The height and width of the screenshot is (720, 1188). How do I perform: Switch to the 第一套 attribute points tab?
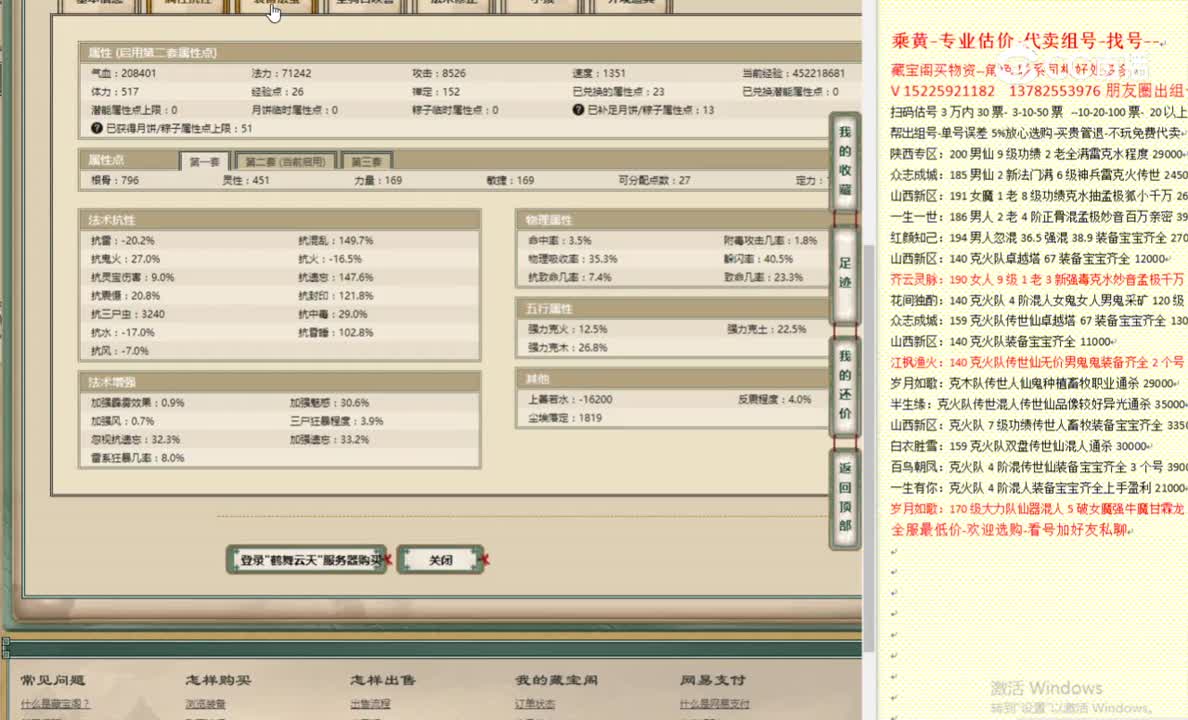pos(205,161)
